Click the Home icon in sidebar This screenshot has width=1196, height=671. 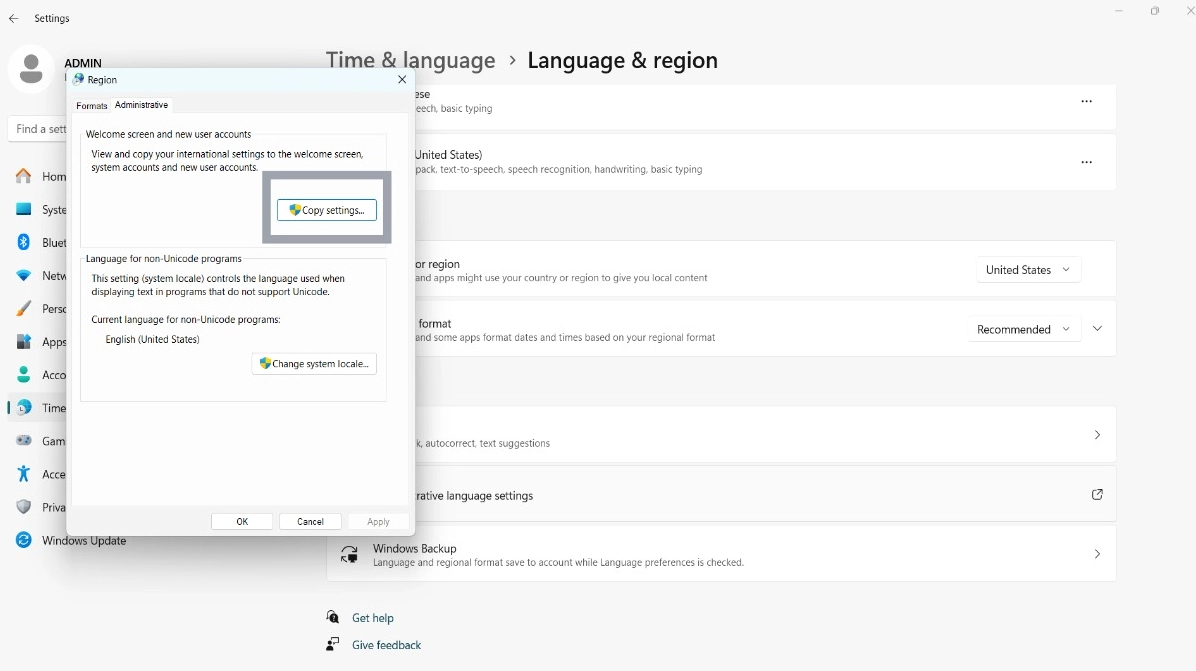(x=24, y=177)
